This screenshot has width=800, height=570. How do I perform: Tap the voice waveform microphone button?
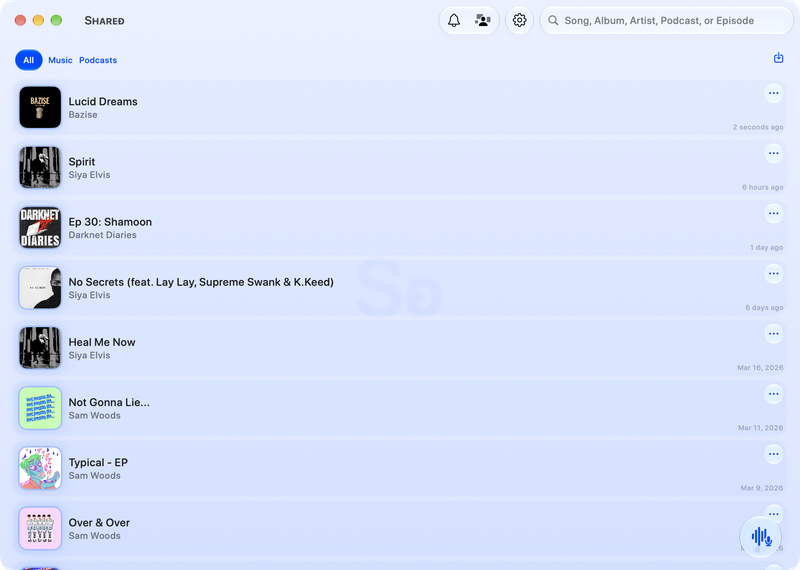coord(761,536)
